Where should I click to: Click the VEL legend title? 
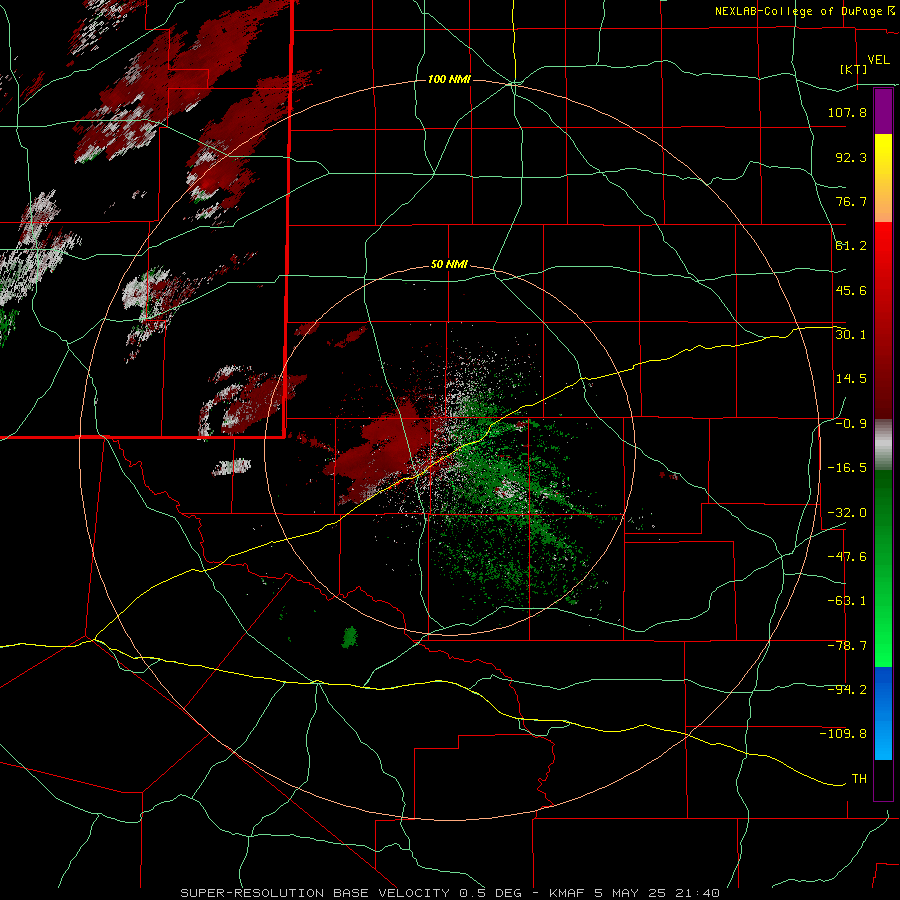point(878,60)
